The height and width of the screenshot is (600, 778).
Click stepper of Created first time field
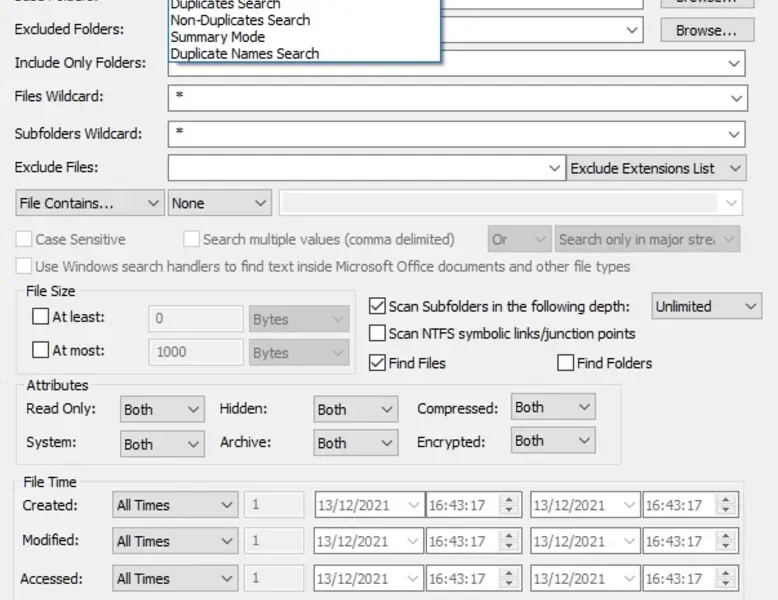tap(509, 505)
